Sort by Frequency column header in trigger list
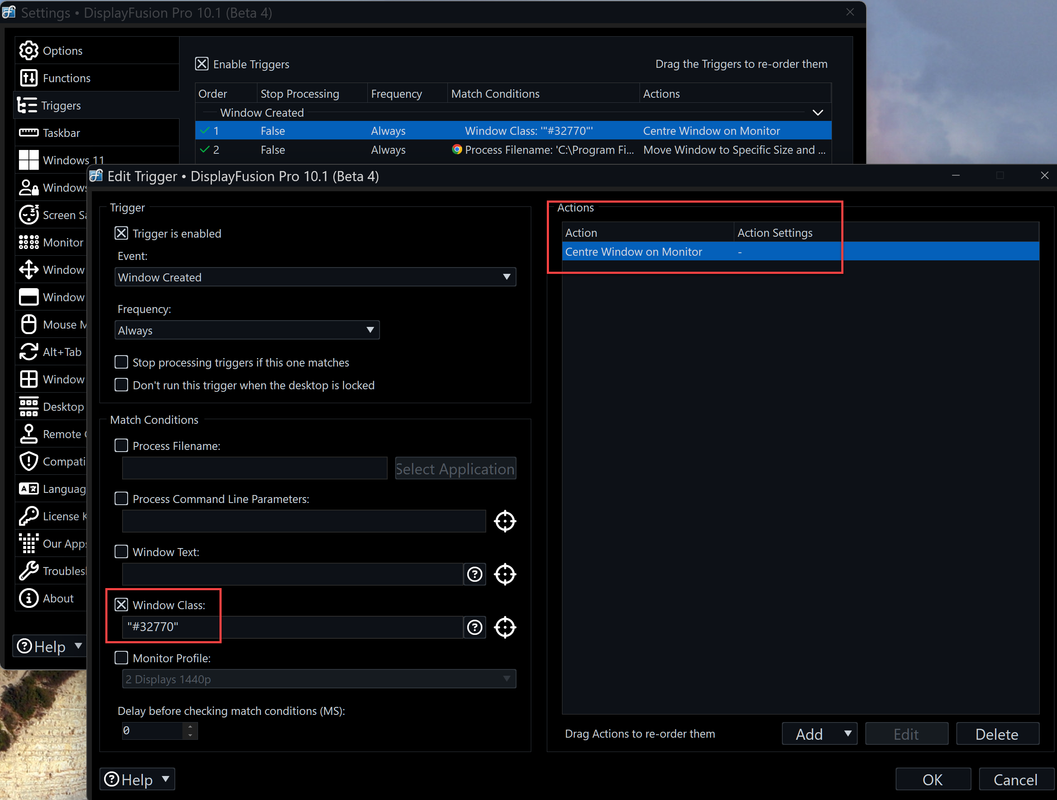Image resolution: width=1057 pixels, height=800 pixels. point(408,94)
